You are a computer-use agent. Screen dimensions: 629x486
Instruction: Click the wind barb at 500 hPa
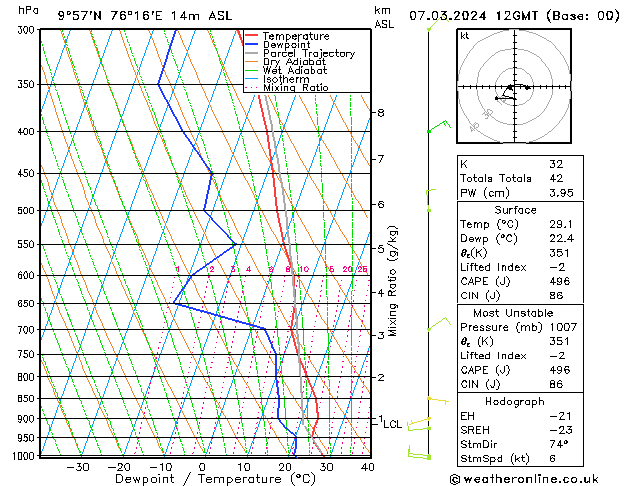(431, 200)
